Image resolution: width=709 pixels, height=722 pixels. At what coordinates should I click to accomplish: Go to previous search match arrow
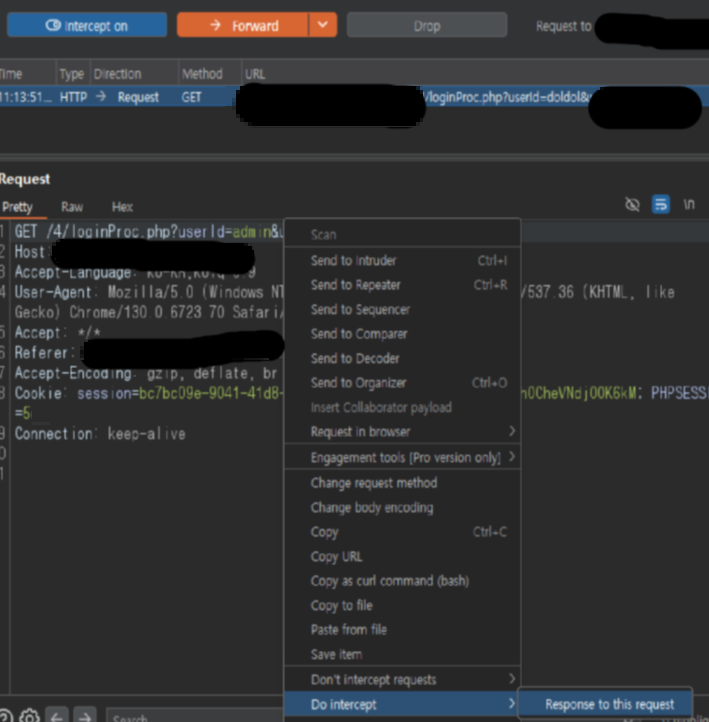[57, 716]
